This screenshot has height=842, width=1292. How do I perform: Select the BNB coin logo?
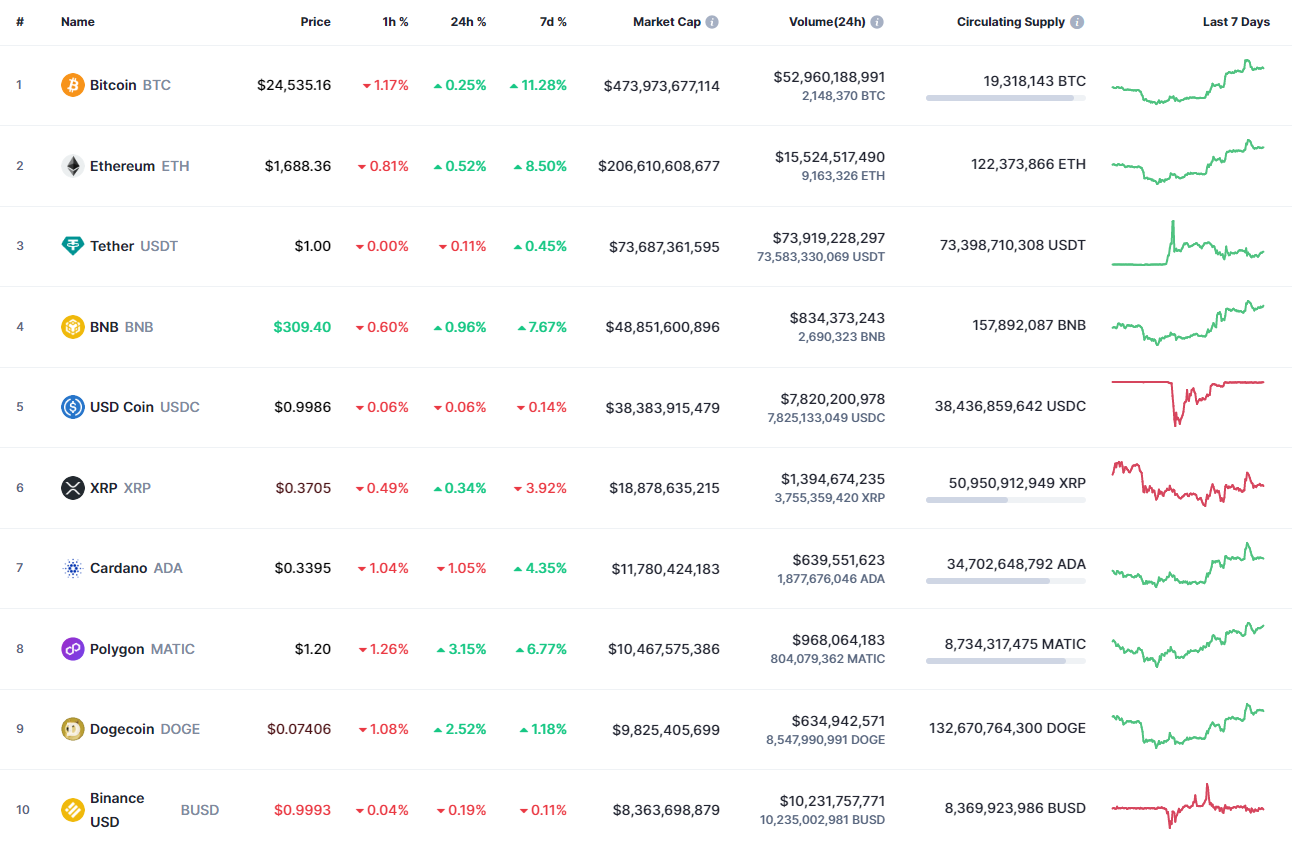[x=72, y=326]
